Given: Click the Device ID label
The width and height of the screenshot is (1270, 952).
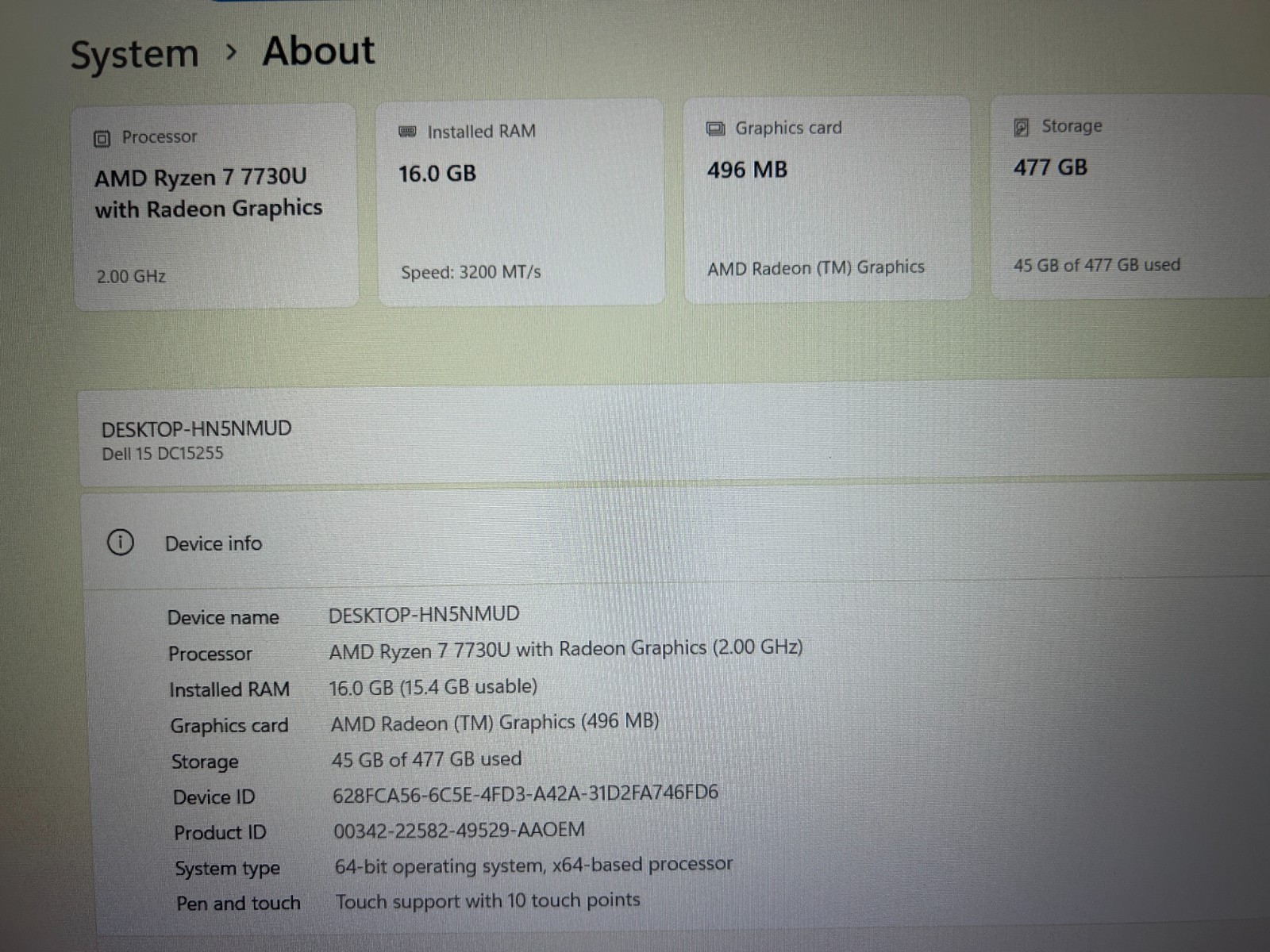Looking at the screenshot, I should click(214, 797).
